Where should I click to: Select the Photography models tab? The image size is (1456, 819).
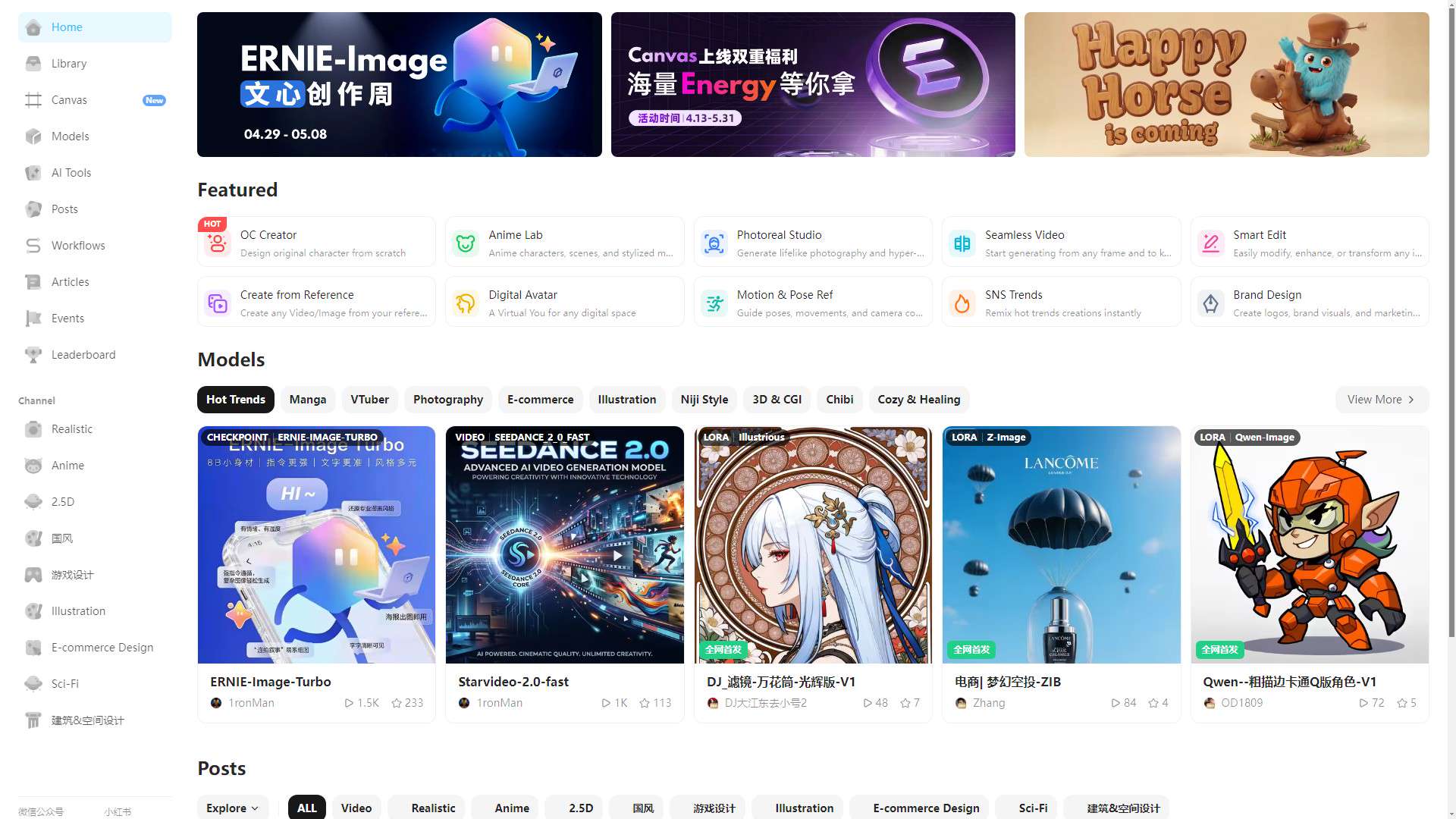click(x=448, y=400)
